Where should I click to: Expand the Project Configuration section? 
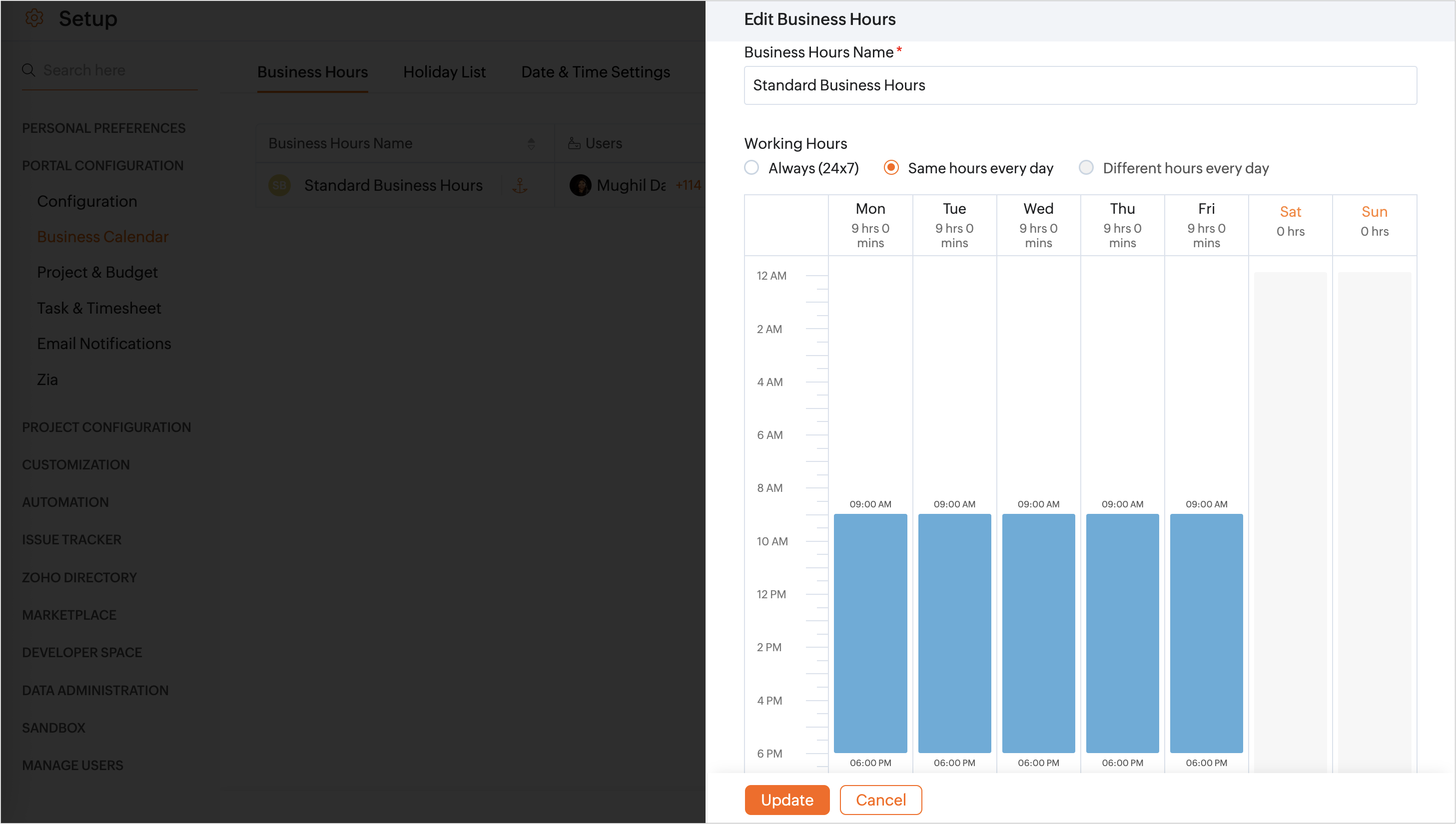pos(106,426)
